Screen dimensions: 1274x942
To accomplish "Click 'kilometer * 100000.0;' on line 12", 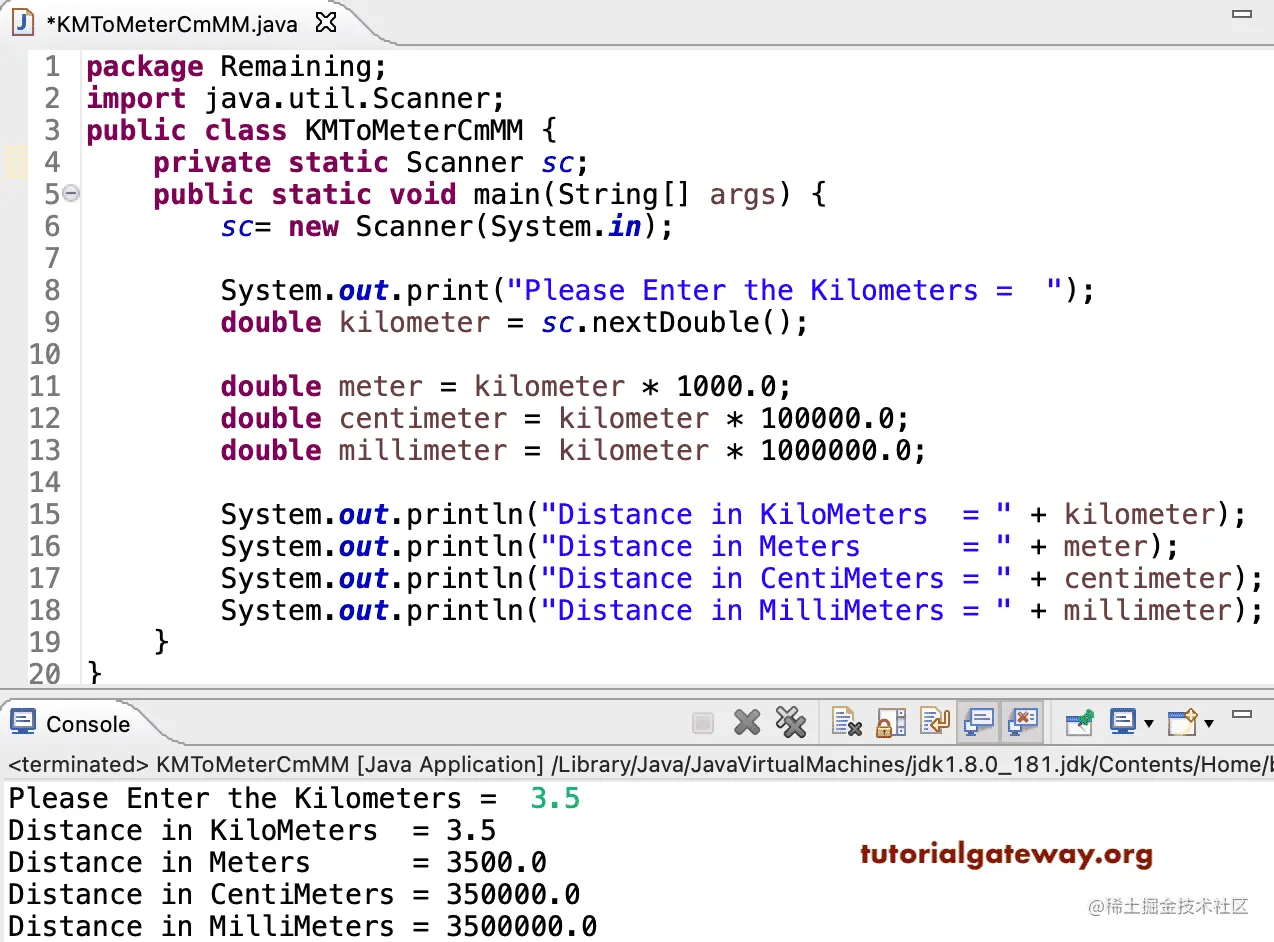I will pyautogui.click(x=733, y=419).
